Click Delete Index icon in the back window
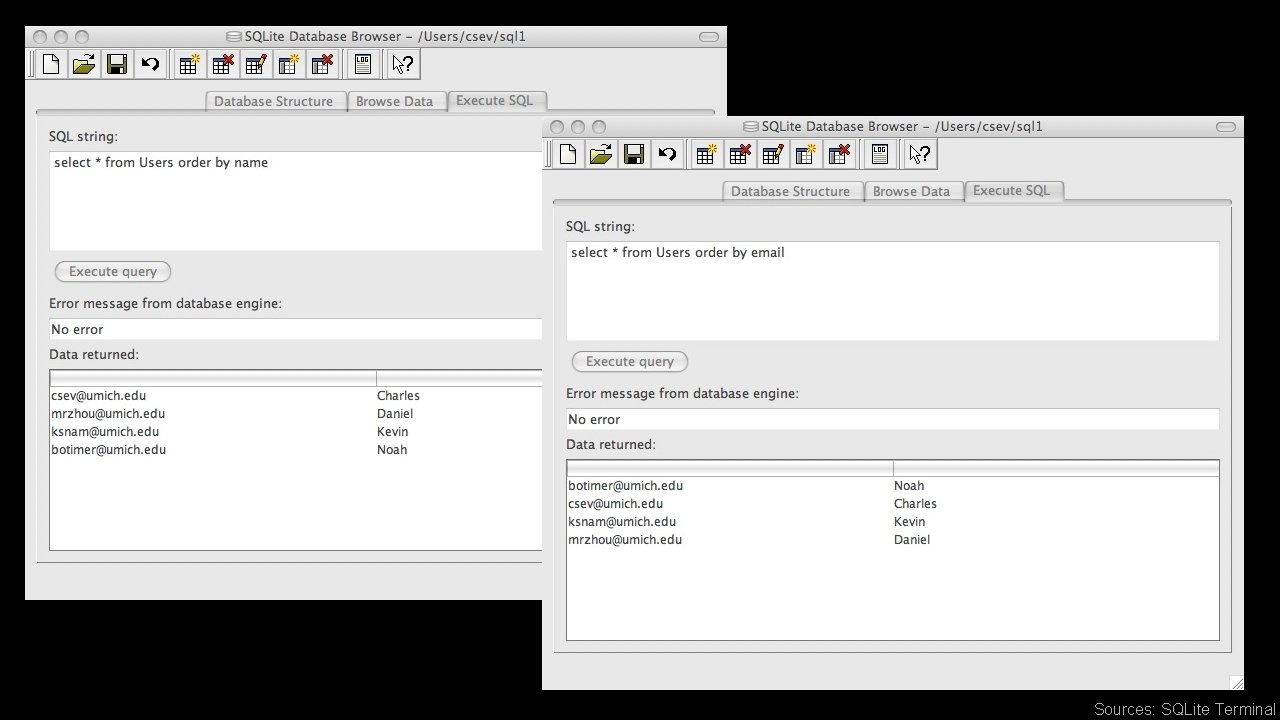This screenshot has width=1280, height=720. coord(322,65)
